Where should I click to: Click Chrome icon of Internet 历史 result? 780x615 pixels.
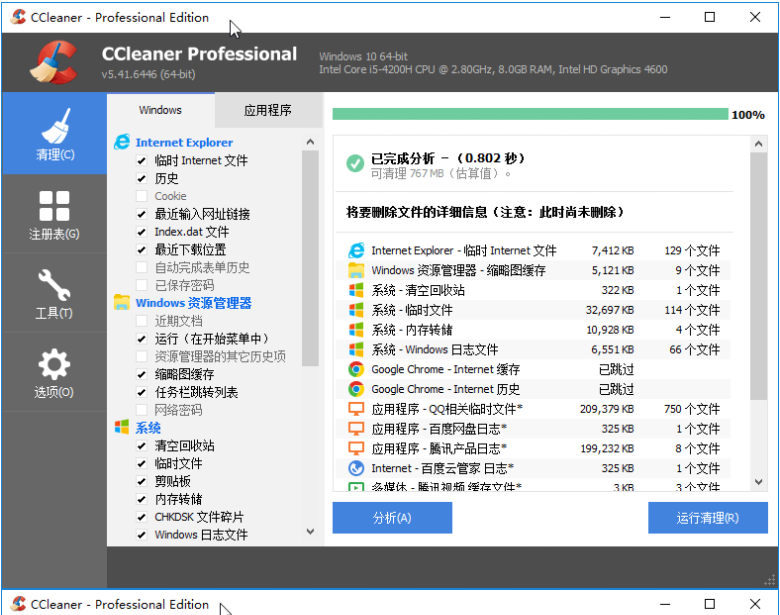356,389
